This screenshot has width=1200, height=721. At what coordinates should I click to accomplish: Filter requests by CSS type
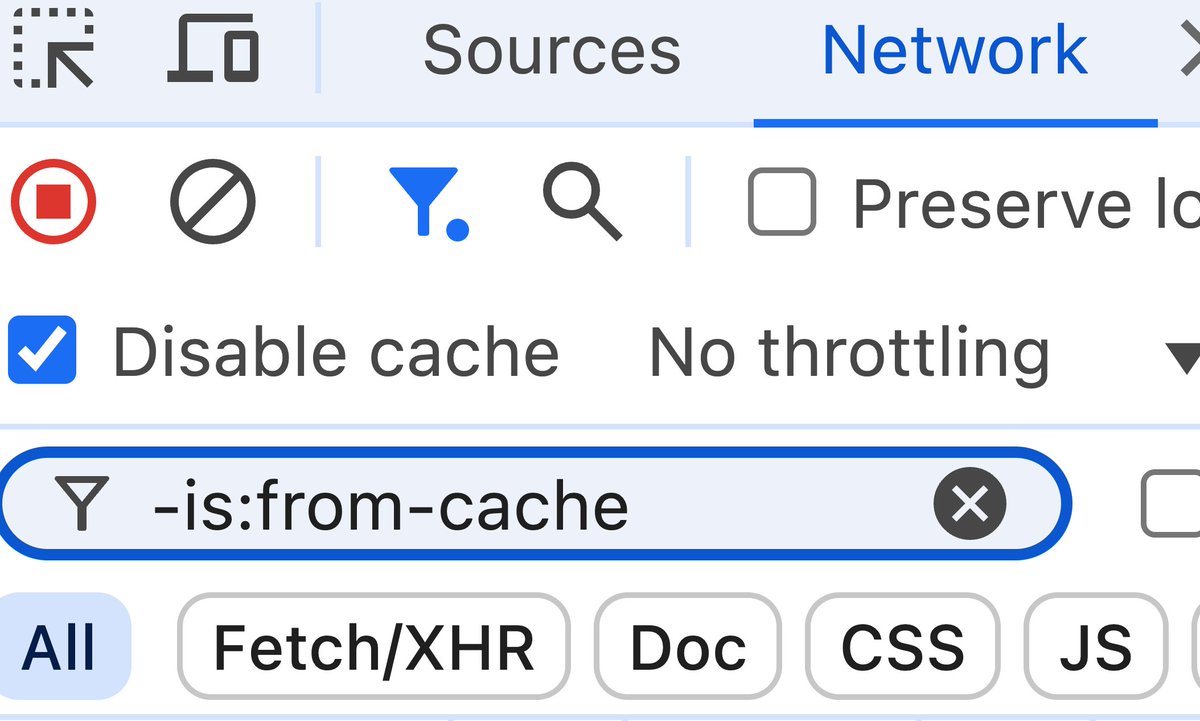[x=903, y=647]
